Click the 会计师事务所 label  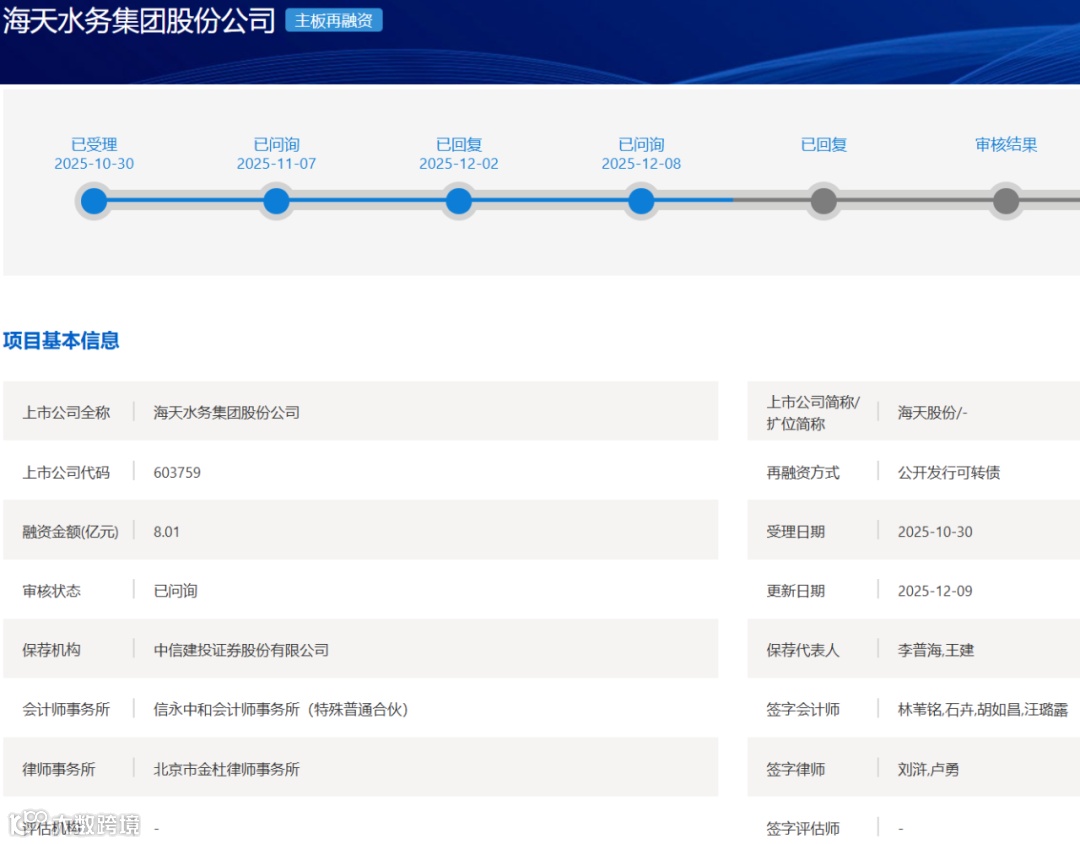coord(66,710)
